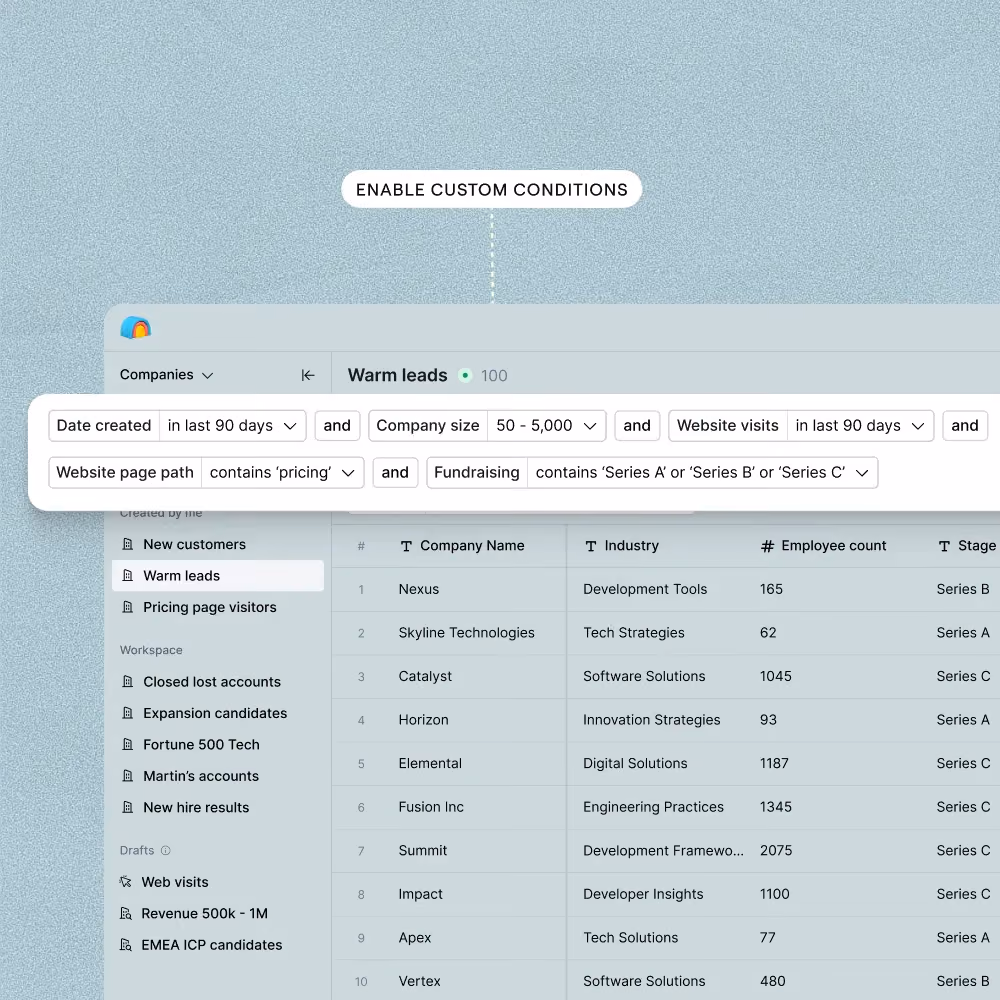The image size is (1000, 1000).
Task: Click the building icon beside Closed lost accounts
Action: pos(128,681)
